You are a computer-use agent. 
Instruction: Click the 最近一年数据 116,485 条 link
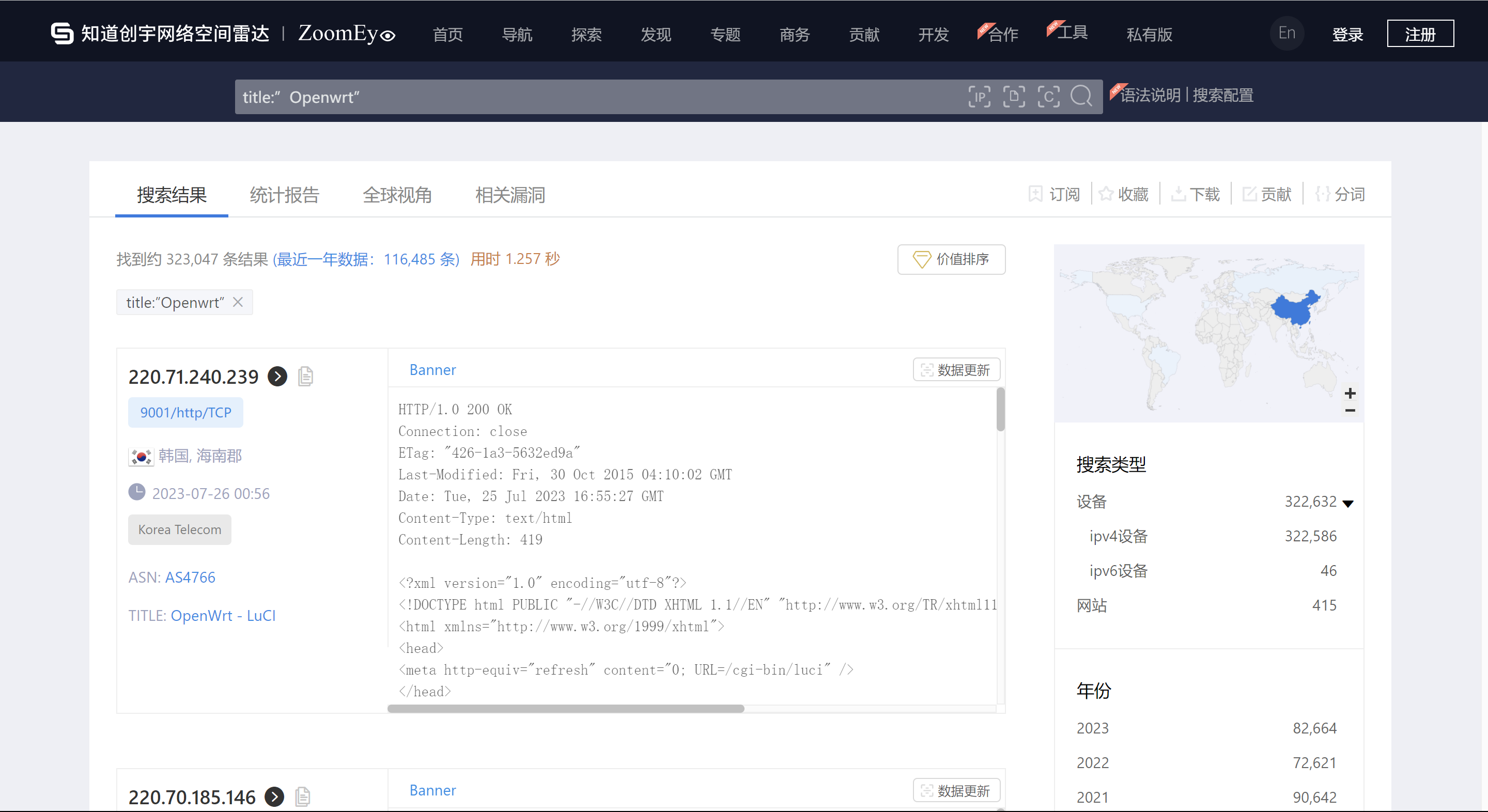[366, 259]
